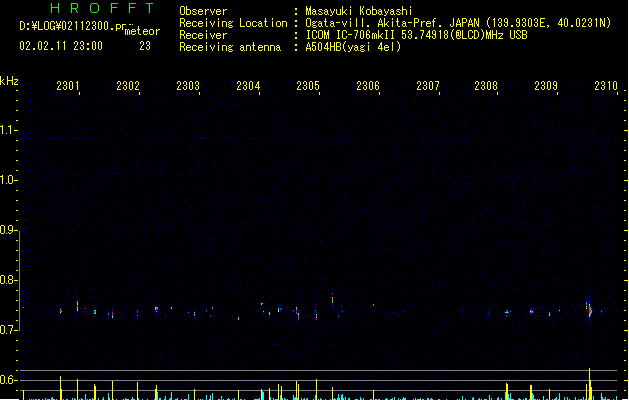Click the 2306 time marker
Screen dimensions: 629x400
pos(368,86)
